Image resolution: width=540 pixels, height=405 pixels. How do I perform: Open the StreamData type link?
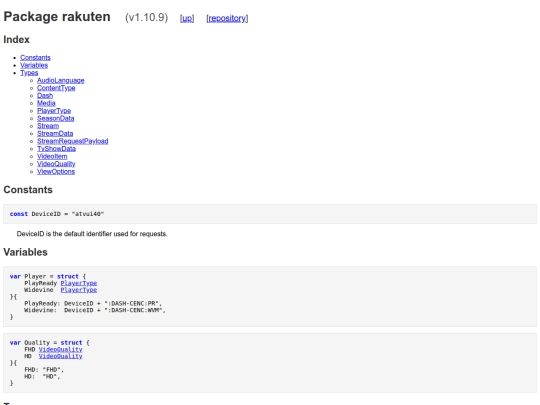(55, 133)
